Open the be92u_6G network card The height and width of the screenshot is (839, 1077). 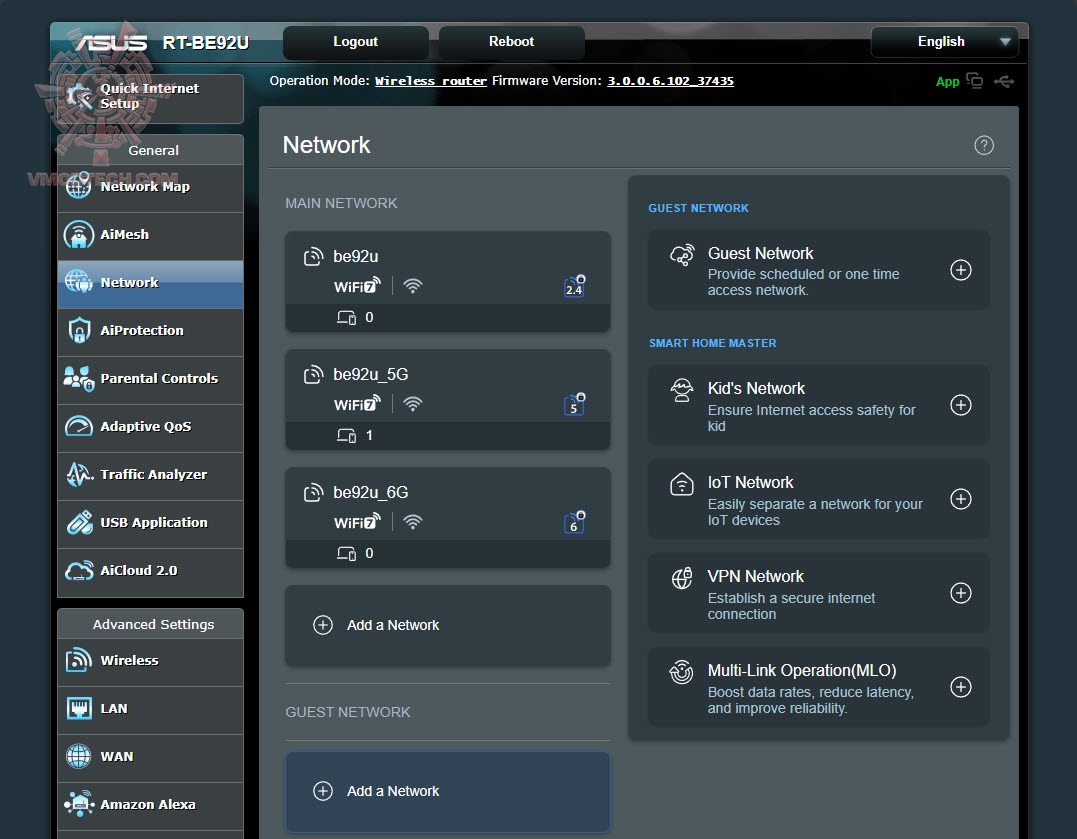pyautogui.click(x=448, y=518)
